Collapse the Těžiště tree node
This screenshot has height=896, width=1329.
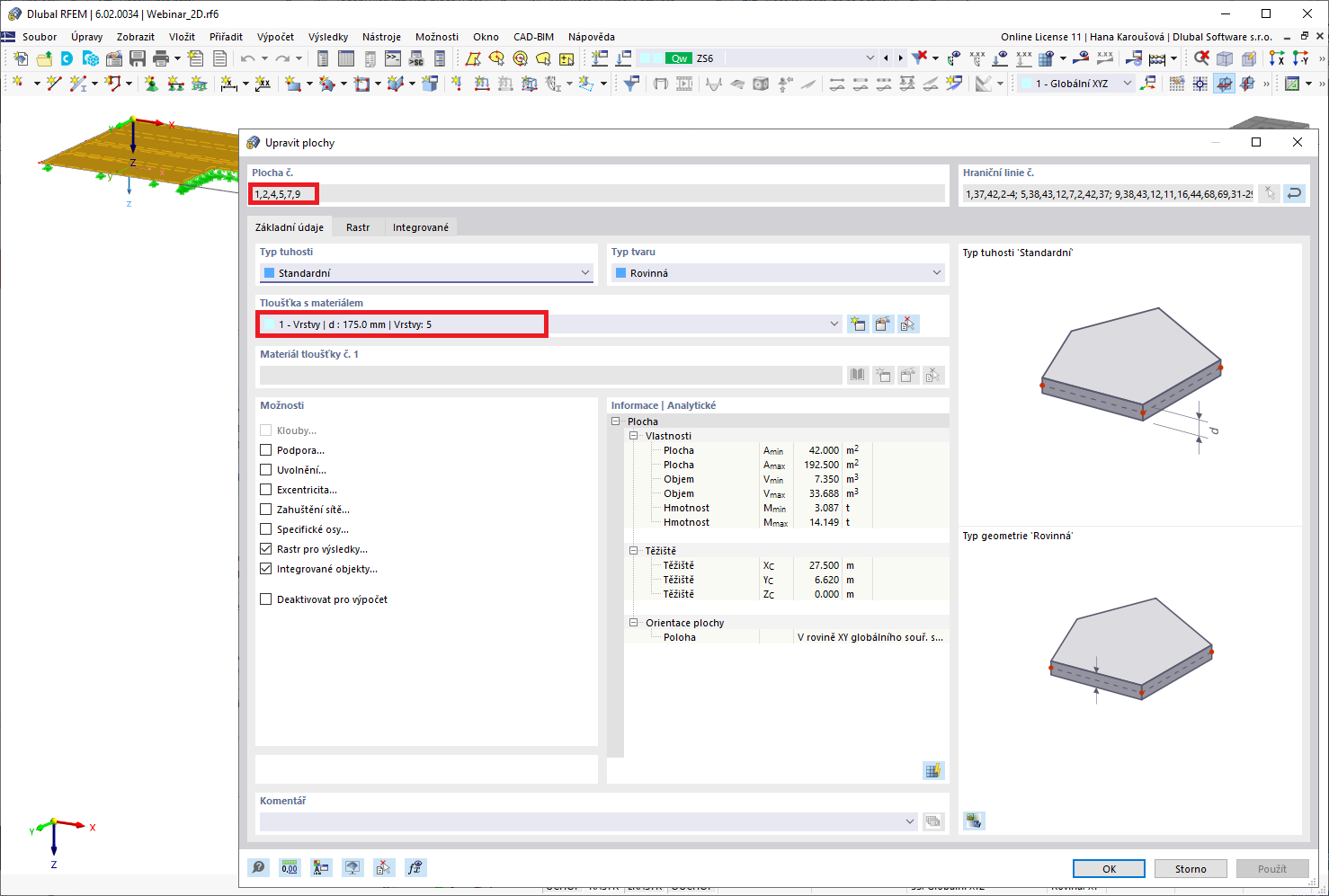(633, 551)
